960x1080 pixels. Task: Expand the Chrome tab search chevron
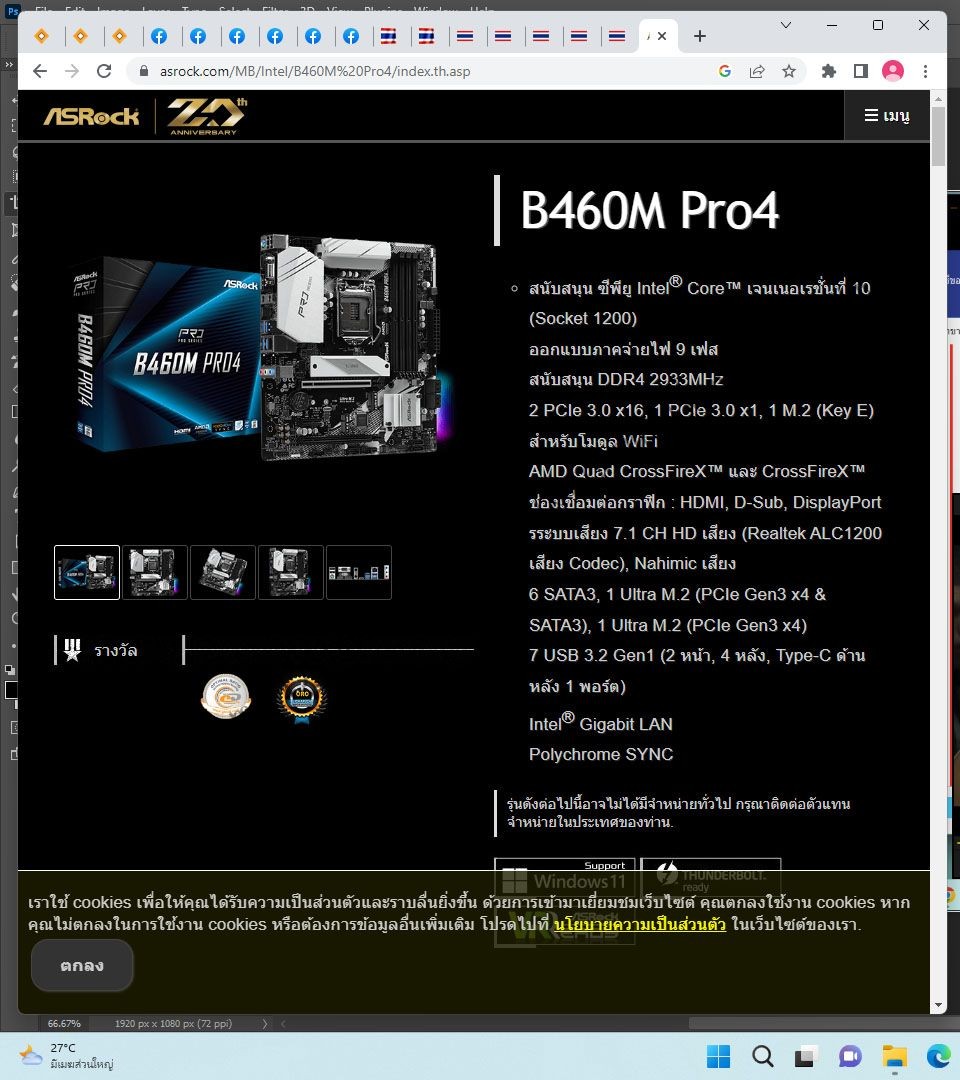coord(786,25)
